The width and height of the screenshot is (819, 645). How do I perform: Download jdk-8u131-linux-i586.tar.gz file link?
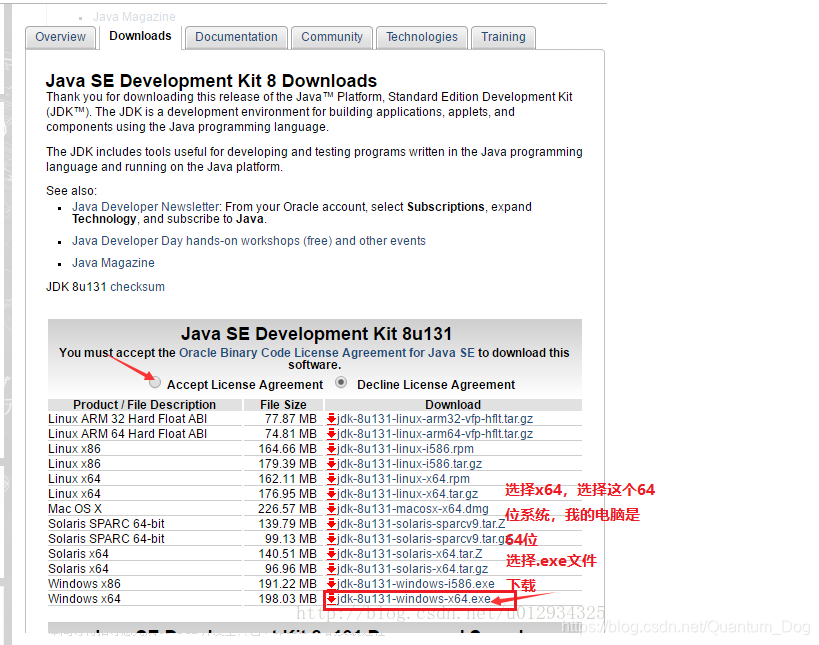coord(410,464)
